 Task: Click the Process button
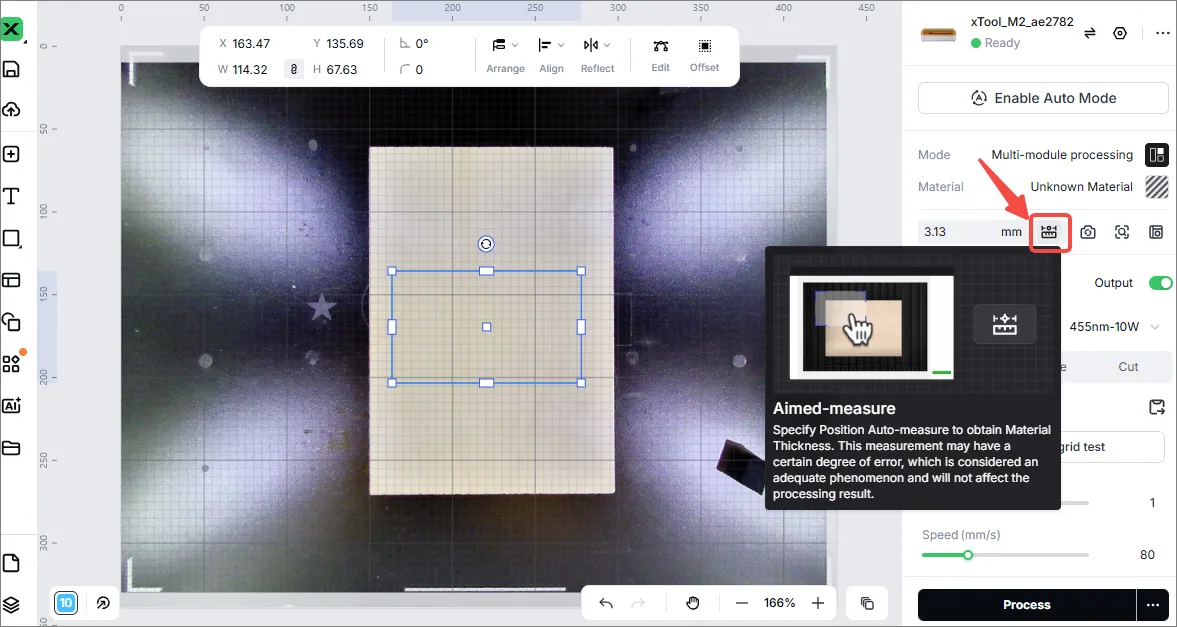coord(1027,604)
